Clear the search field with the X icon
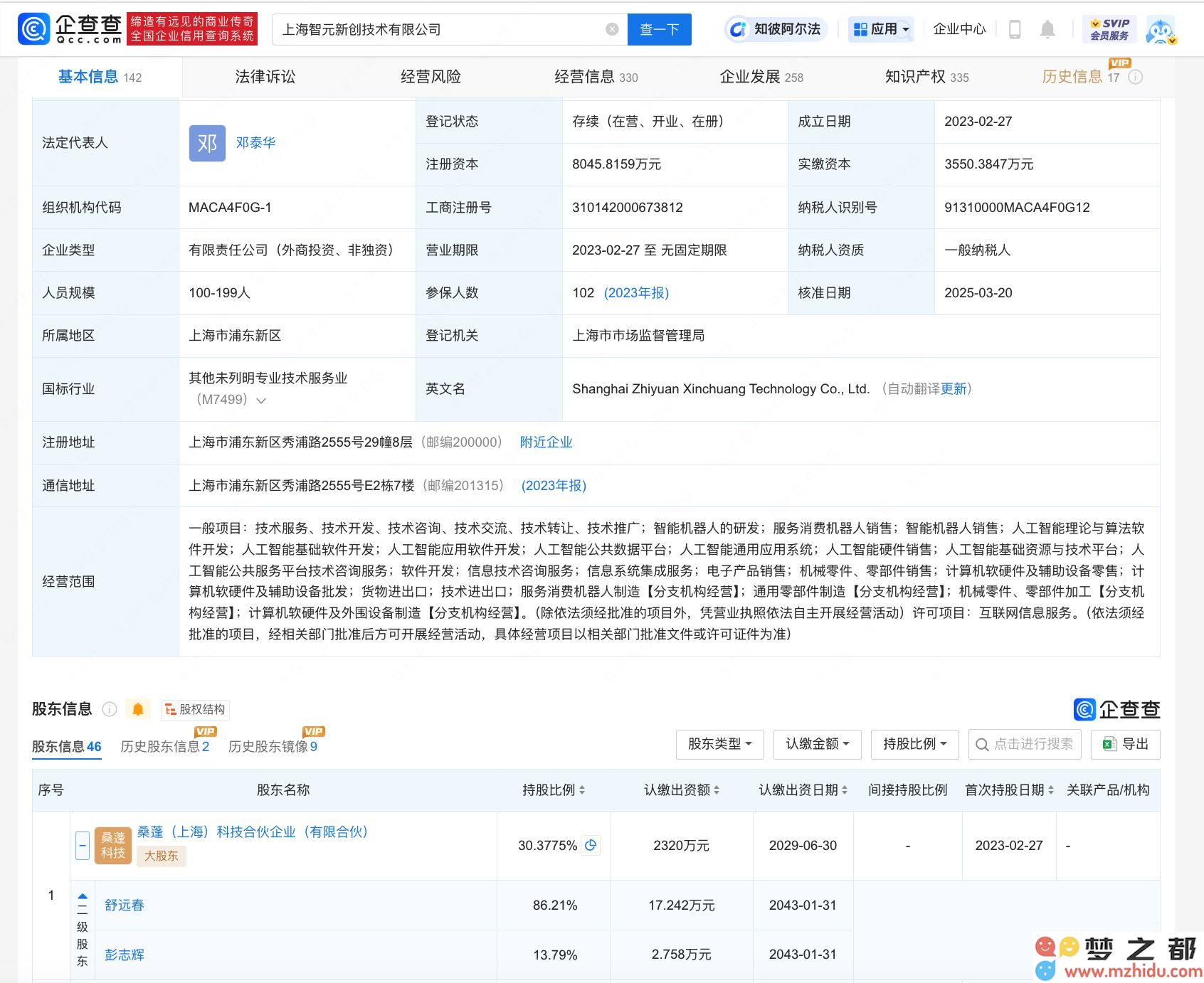Viewport: 1204px width, 983px height. [611, 29]
